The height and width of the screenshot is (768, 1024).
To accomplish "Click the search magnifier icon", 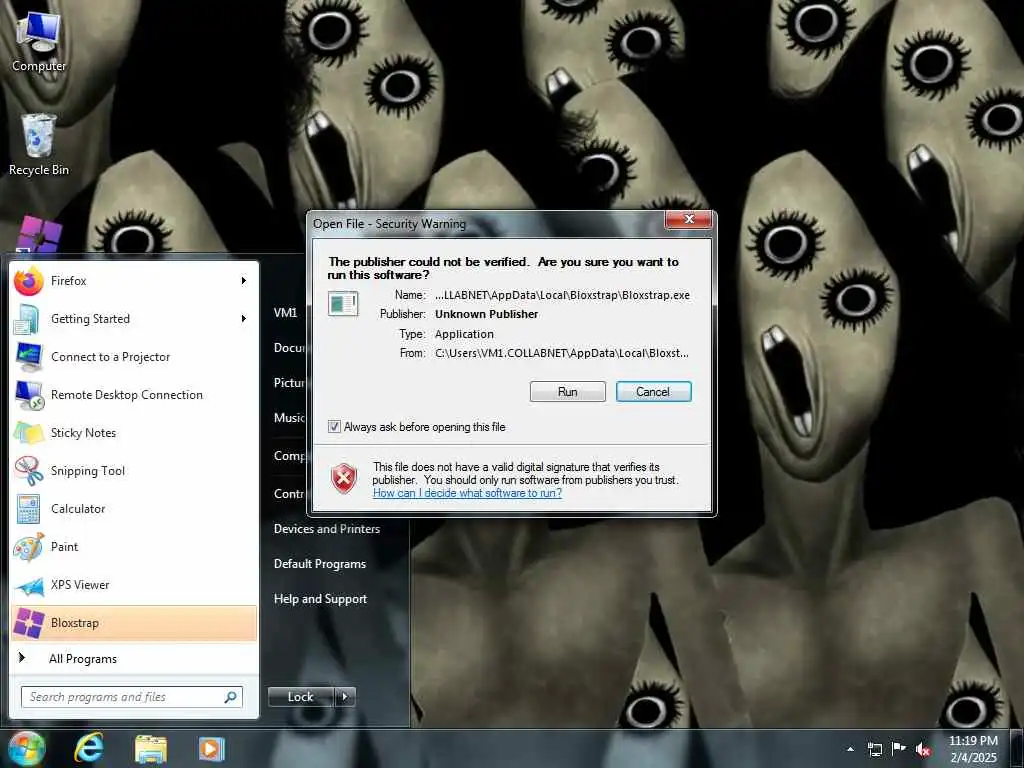I will (230, 697).
